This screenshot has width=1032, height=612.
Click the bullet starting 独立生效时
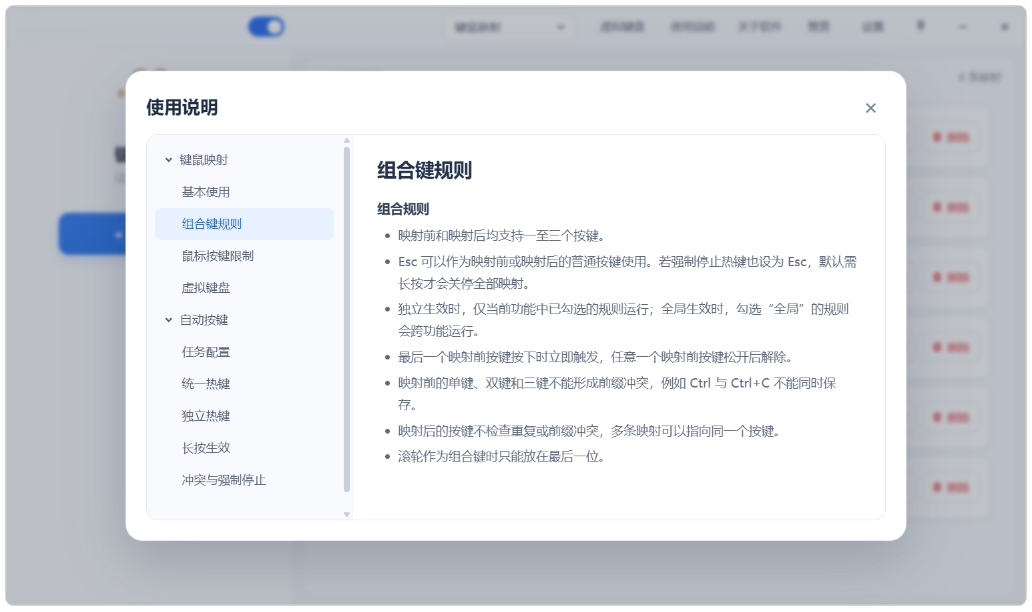(623, 320)
